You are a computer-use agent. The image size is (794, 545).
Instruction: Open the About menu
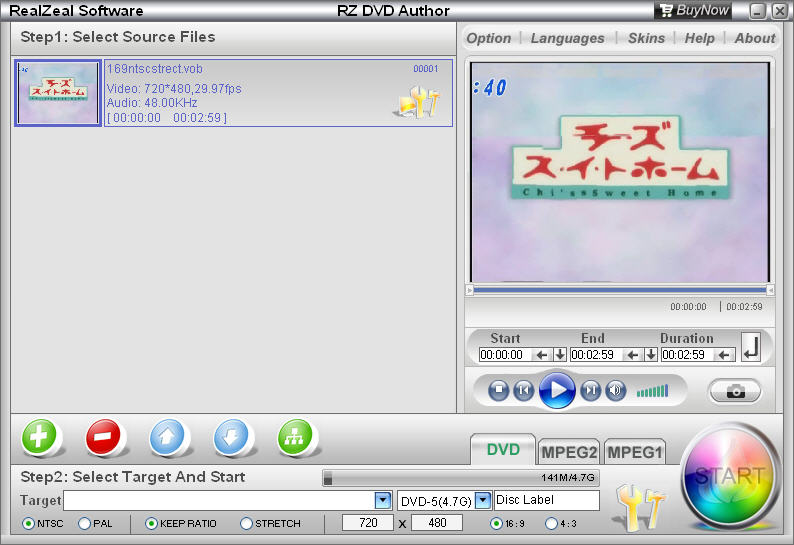(x=755, y=38)
